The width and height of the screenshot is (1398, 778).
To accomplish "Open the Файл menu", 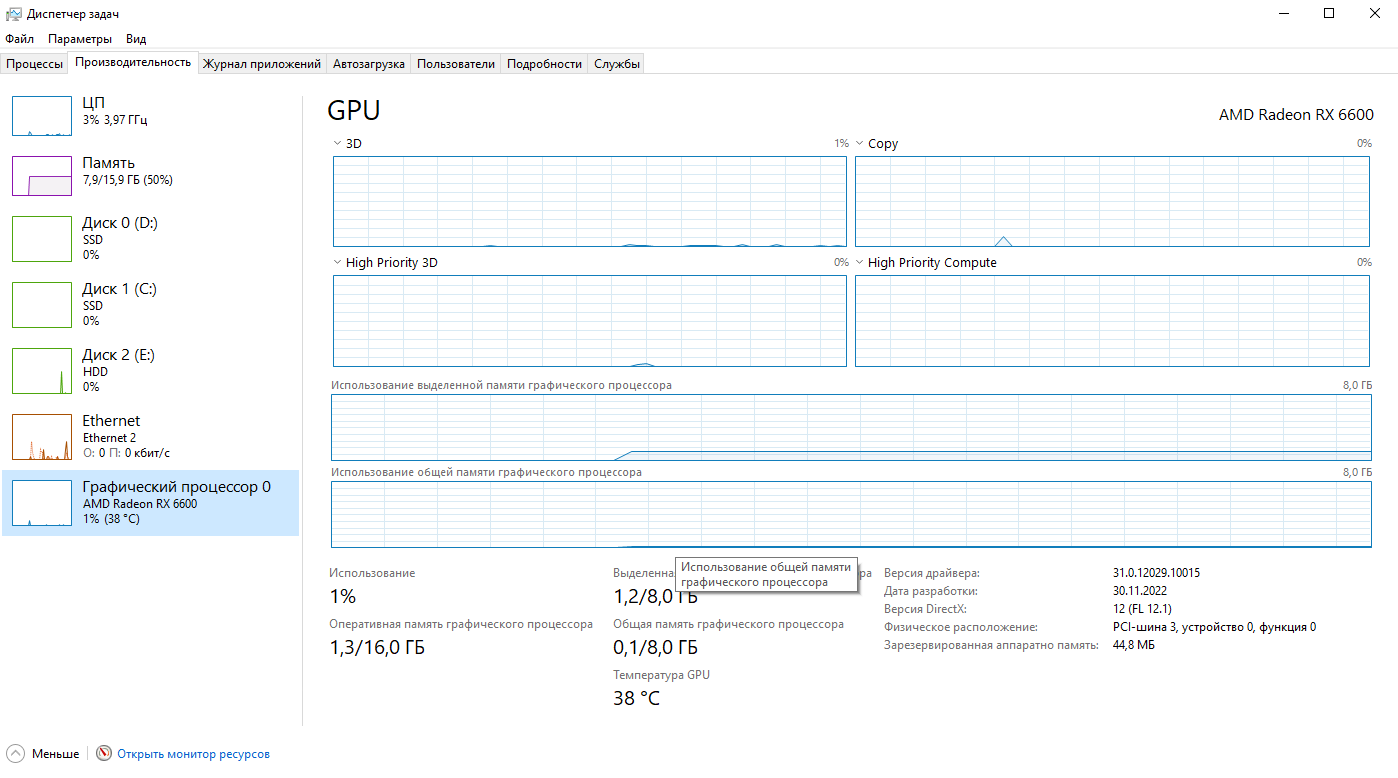I will 19,39.
